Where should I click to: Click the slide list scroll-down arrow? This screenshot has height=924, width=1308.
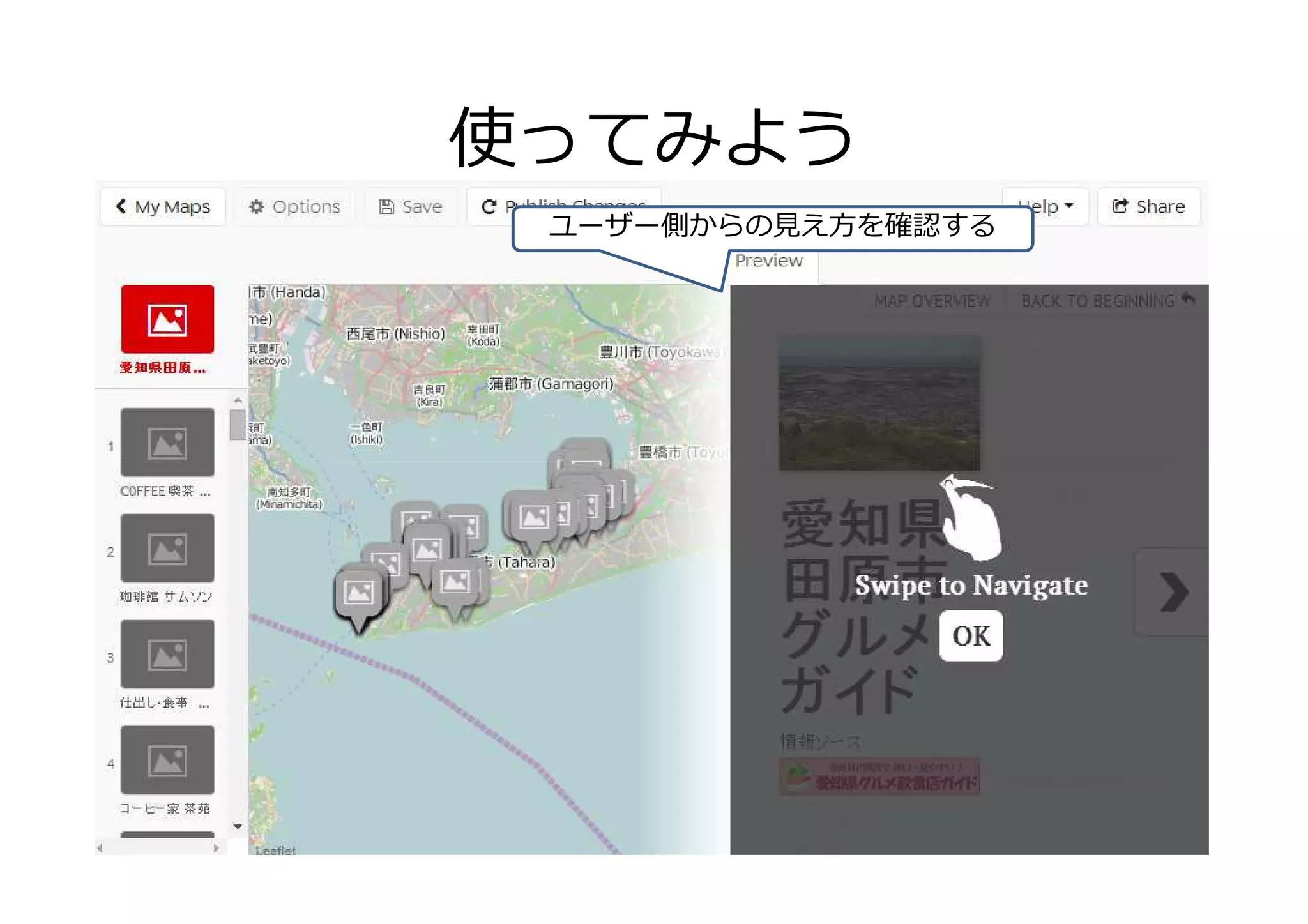(238, 826)
